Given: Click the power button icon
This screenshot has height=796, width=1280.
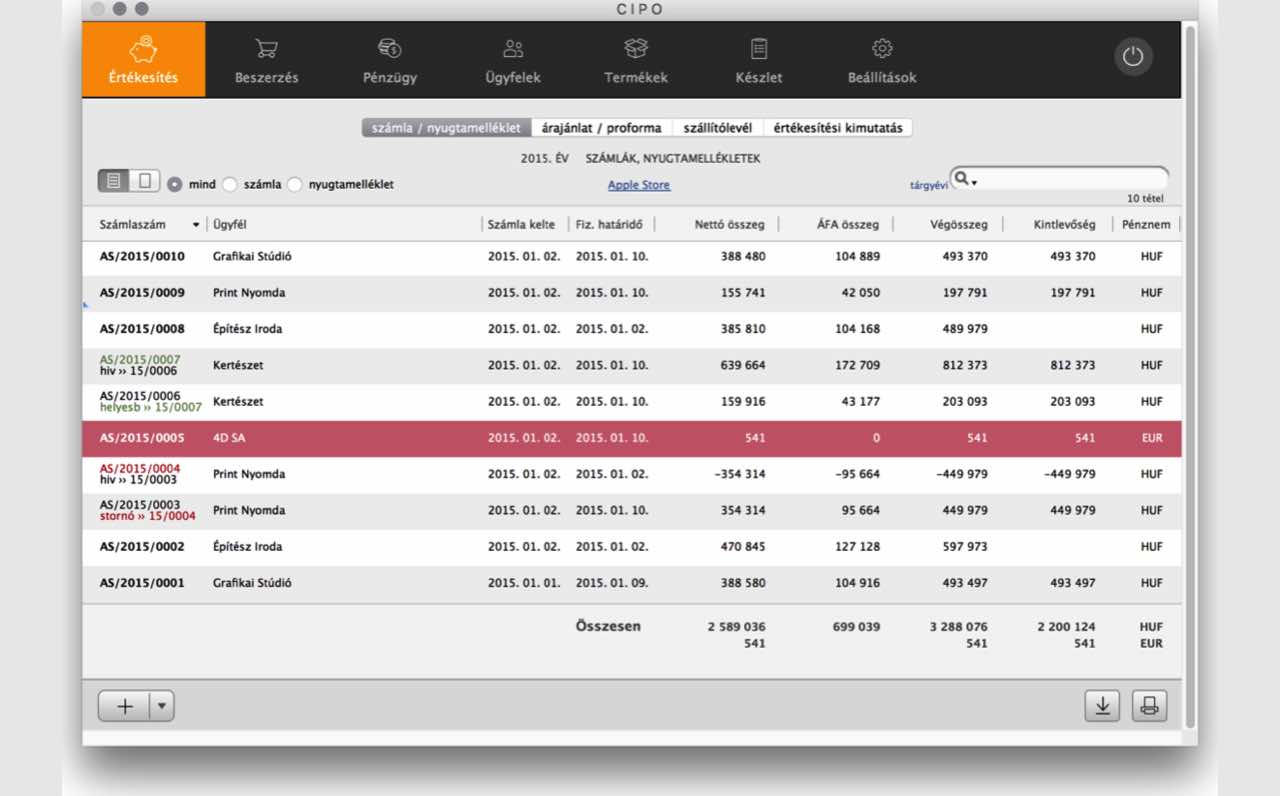Looking at the screenshot, I should 1133,57.
